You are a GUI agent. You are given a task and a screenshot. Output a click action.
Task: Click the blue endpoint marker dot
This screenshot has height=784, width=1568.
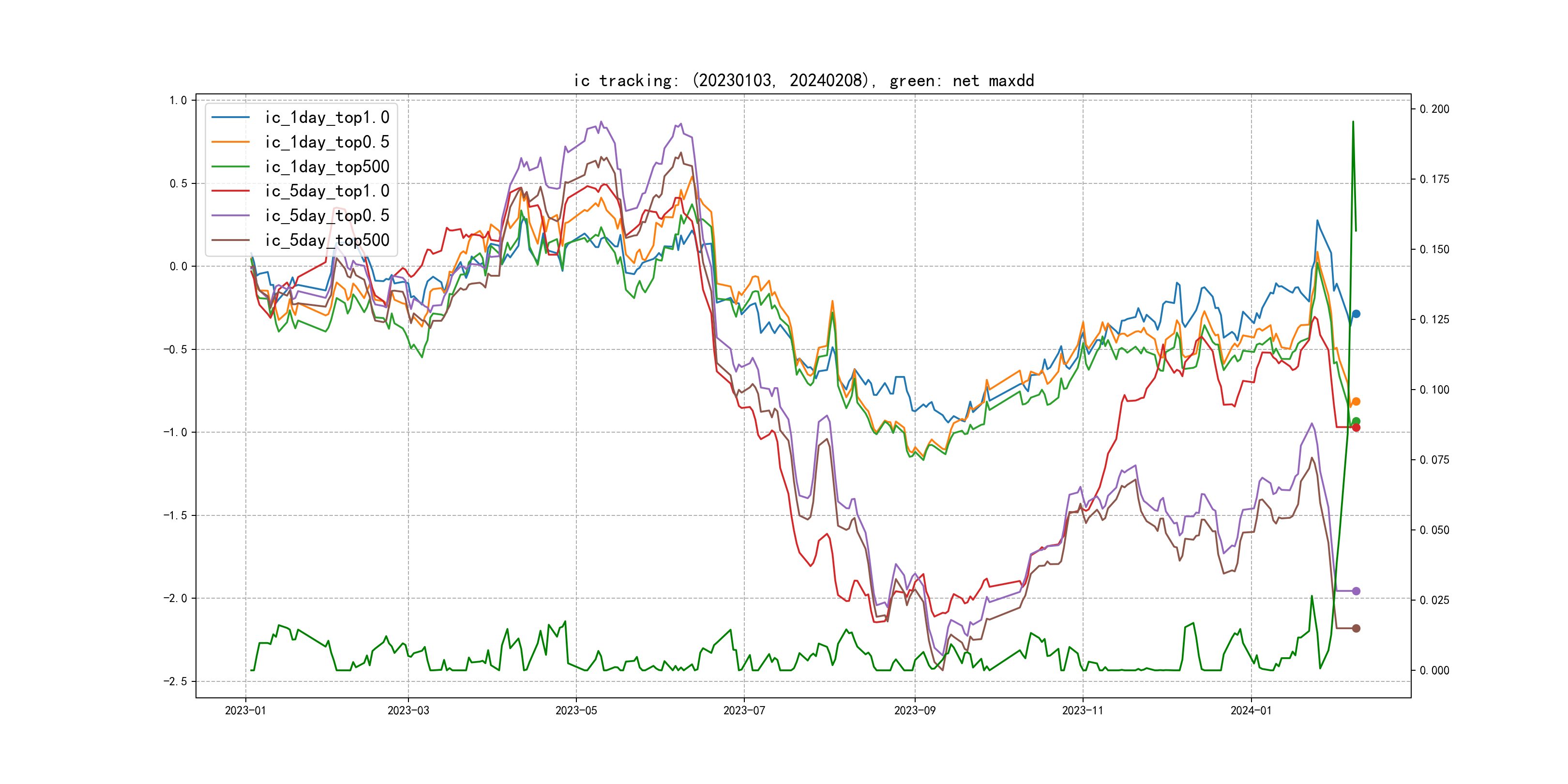(1356, 314)
